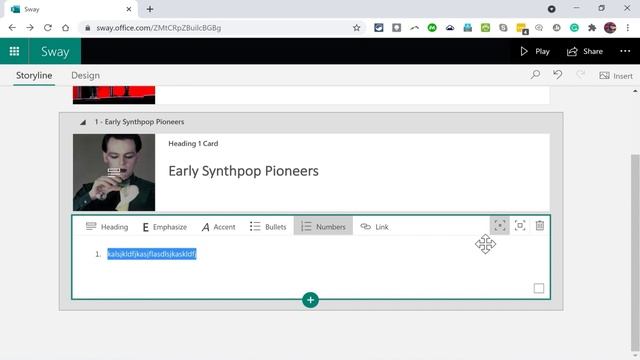
Task: Open a new browser tab
Action: [150, 9]
